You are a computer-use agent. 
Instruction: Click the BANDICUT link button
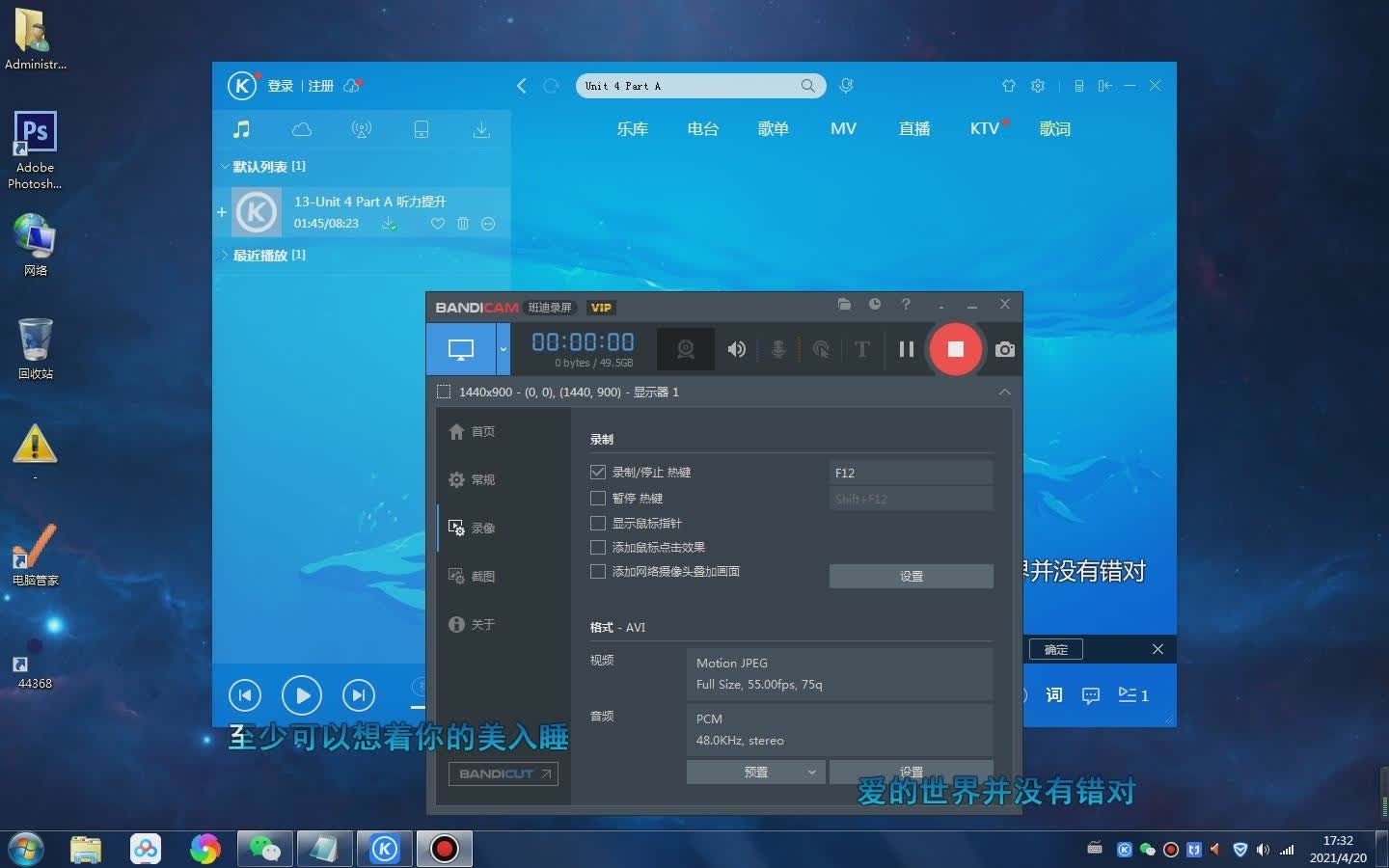click(x=503, y=773)
